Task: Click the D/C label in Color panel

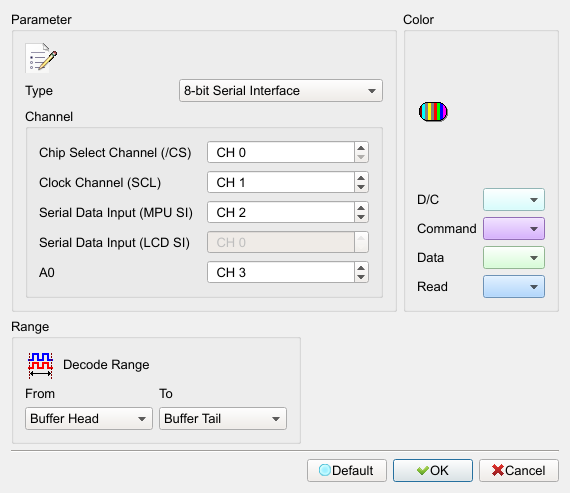Action: (x=428, y=200)
